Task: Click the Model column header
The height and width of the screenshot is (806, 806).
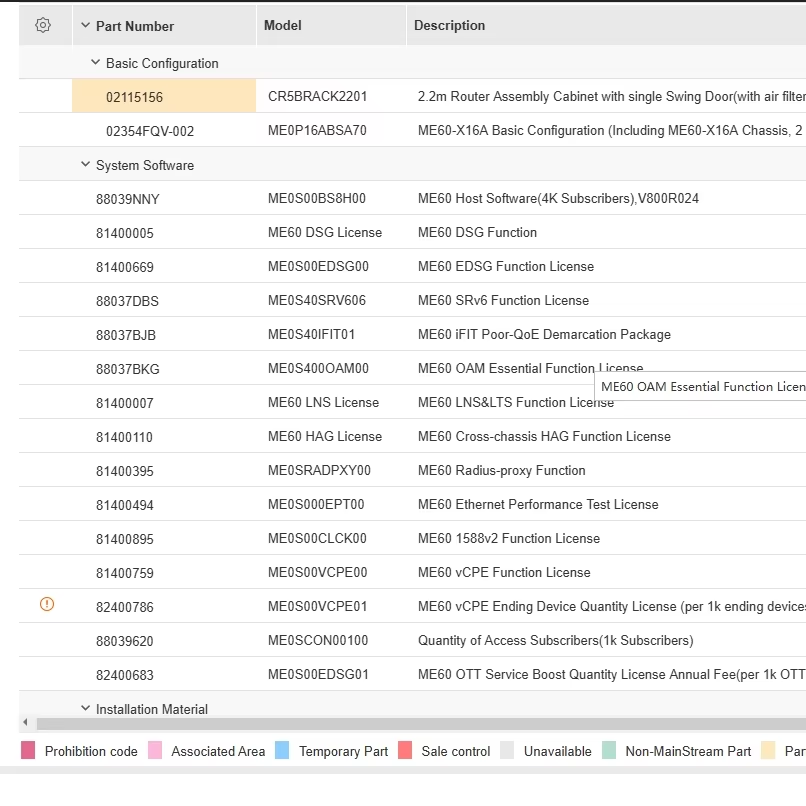Action: click(283, 26)
